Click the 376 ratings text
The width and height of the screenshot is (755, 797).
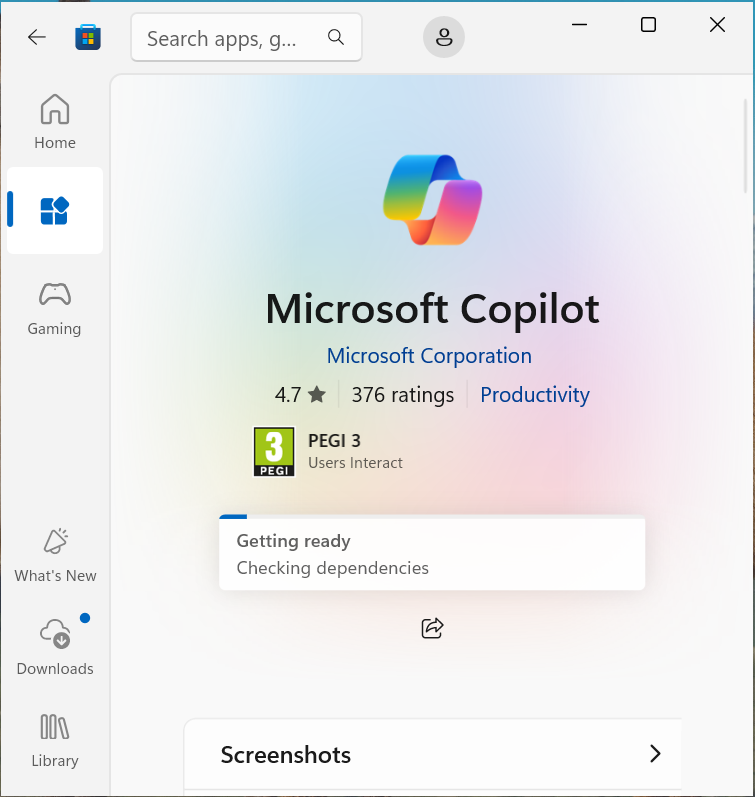[403, 395]
